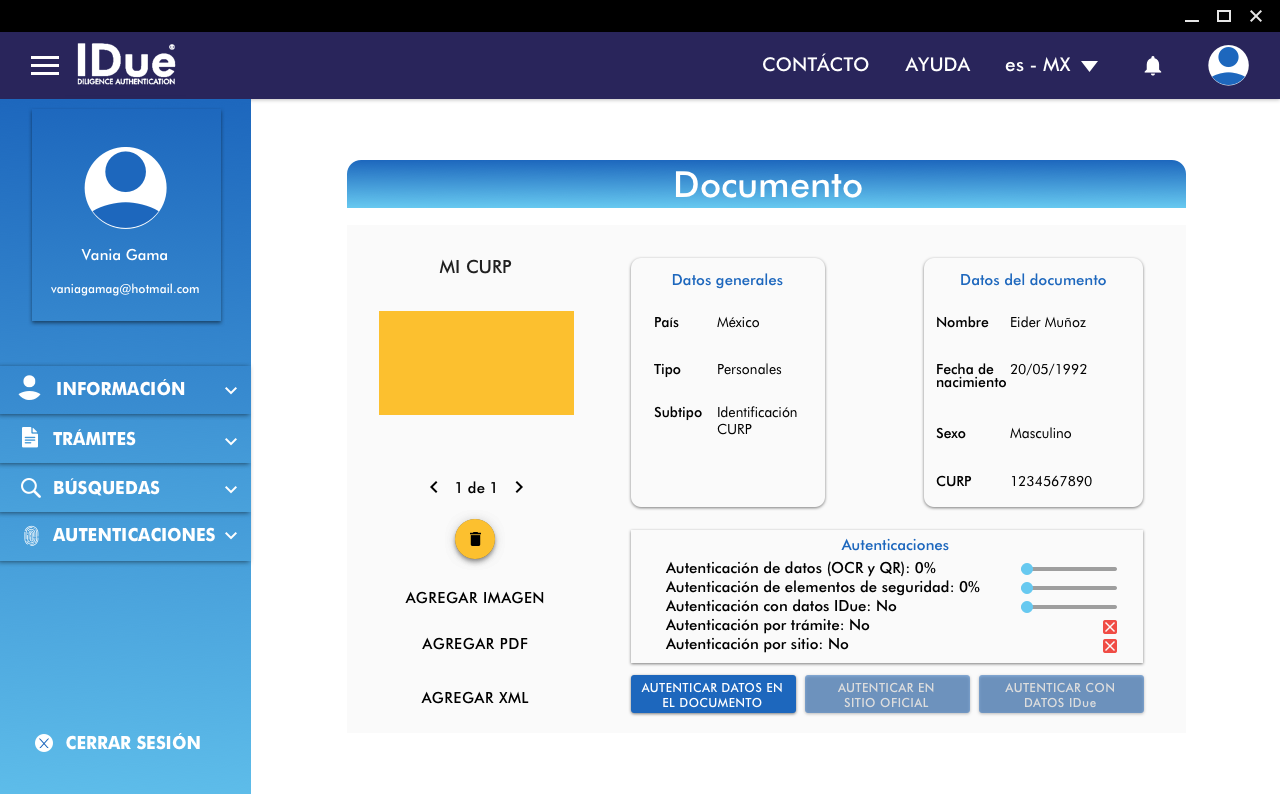Expand the Información sidebar section
The height and width of the screenshot is (794, 1280).
point(125,390)
